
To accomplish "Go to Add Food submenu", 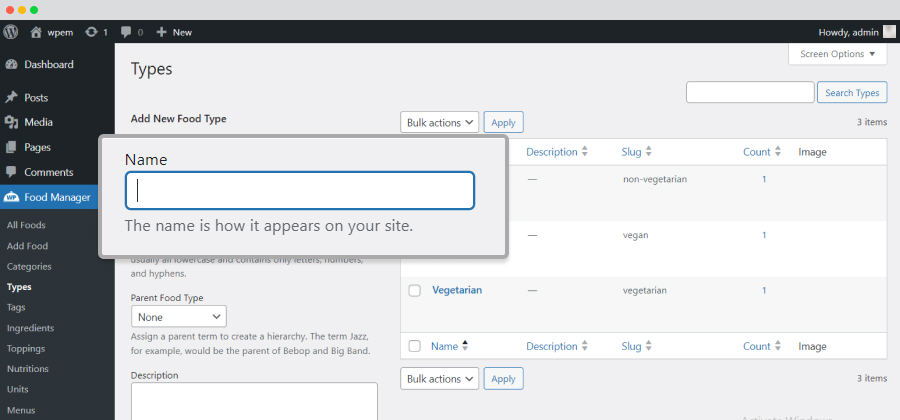I will [x=27, y=246].
